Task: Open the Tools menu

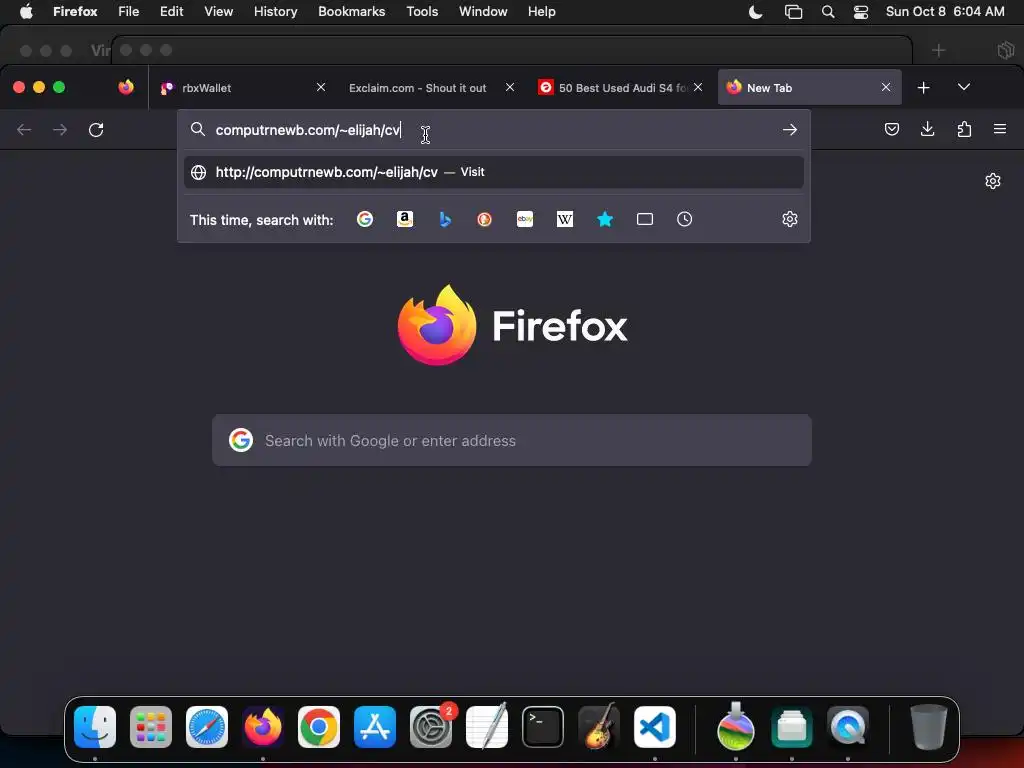Action: point(422,12)
